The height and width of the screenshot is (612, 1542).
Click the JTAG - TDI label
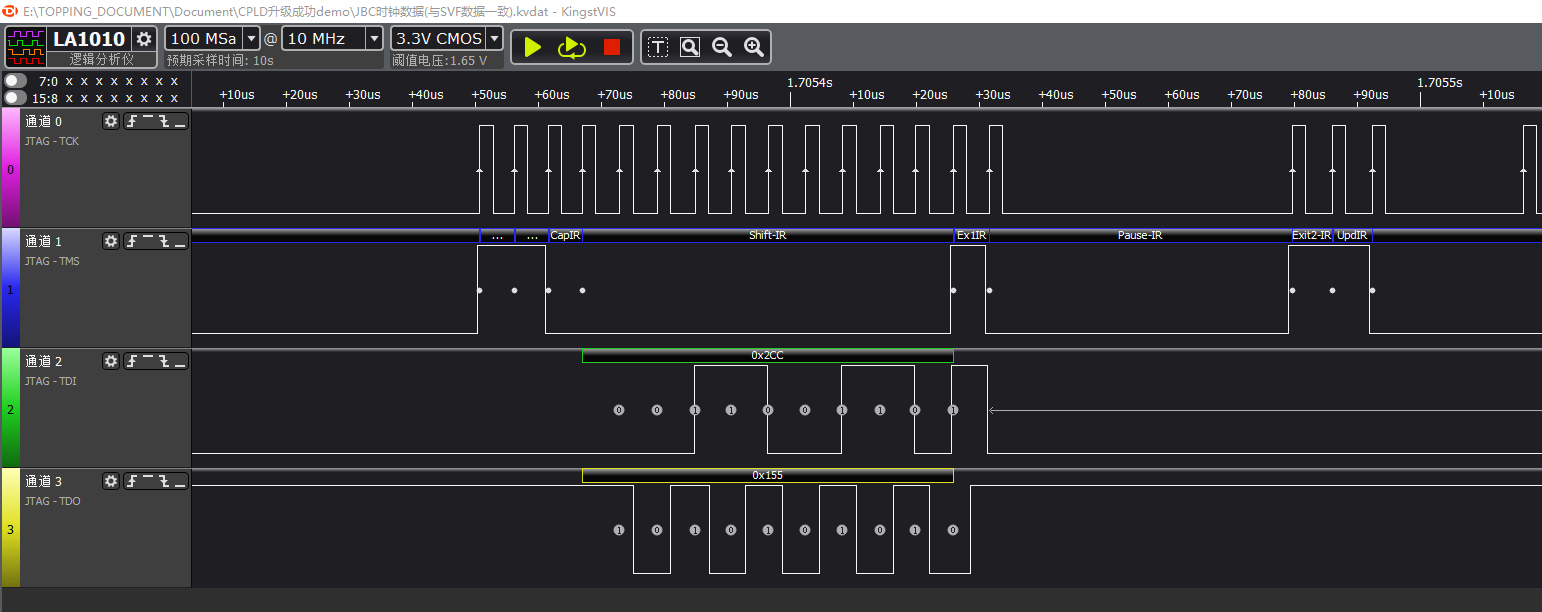click(51, 381)
